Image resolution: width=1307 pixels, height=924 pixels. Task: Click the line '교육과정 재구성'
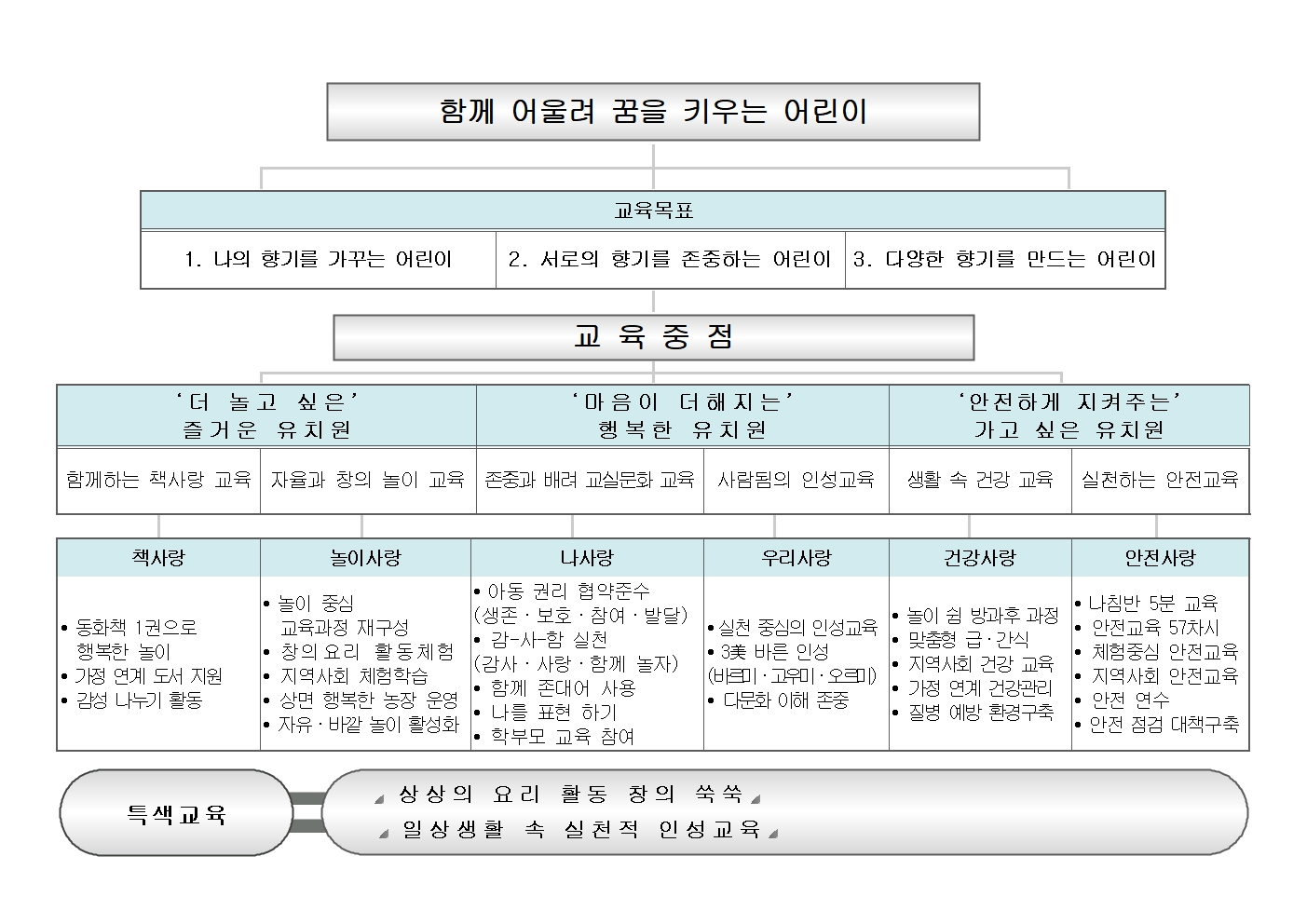(x=344, y=628)
